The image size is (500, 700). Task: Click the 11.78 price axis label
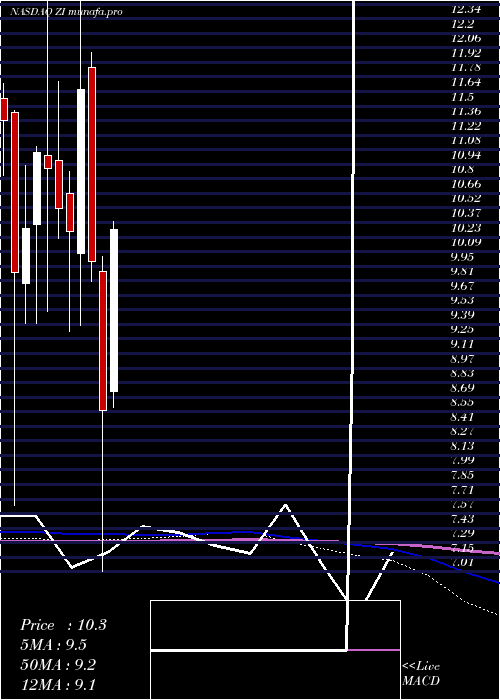tap(466, 68)
